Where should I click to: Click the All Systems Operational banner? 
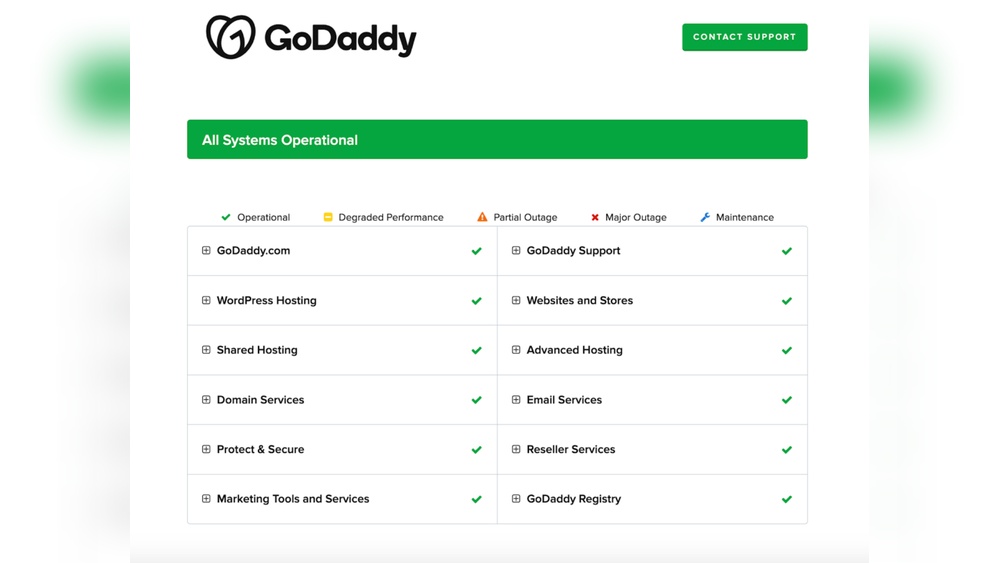[497, 139]
